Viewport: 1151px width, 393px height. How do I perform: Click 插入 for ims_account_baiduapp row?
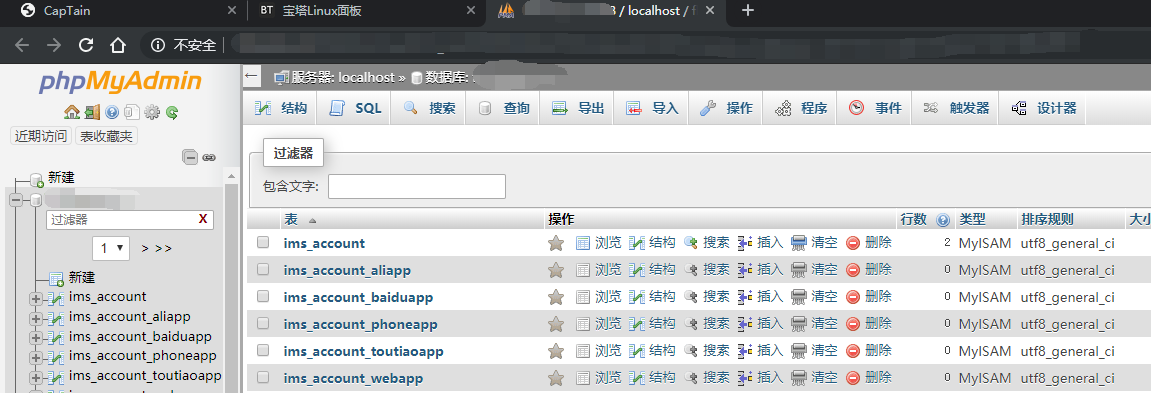(x=760, y=297)
